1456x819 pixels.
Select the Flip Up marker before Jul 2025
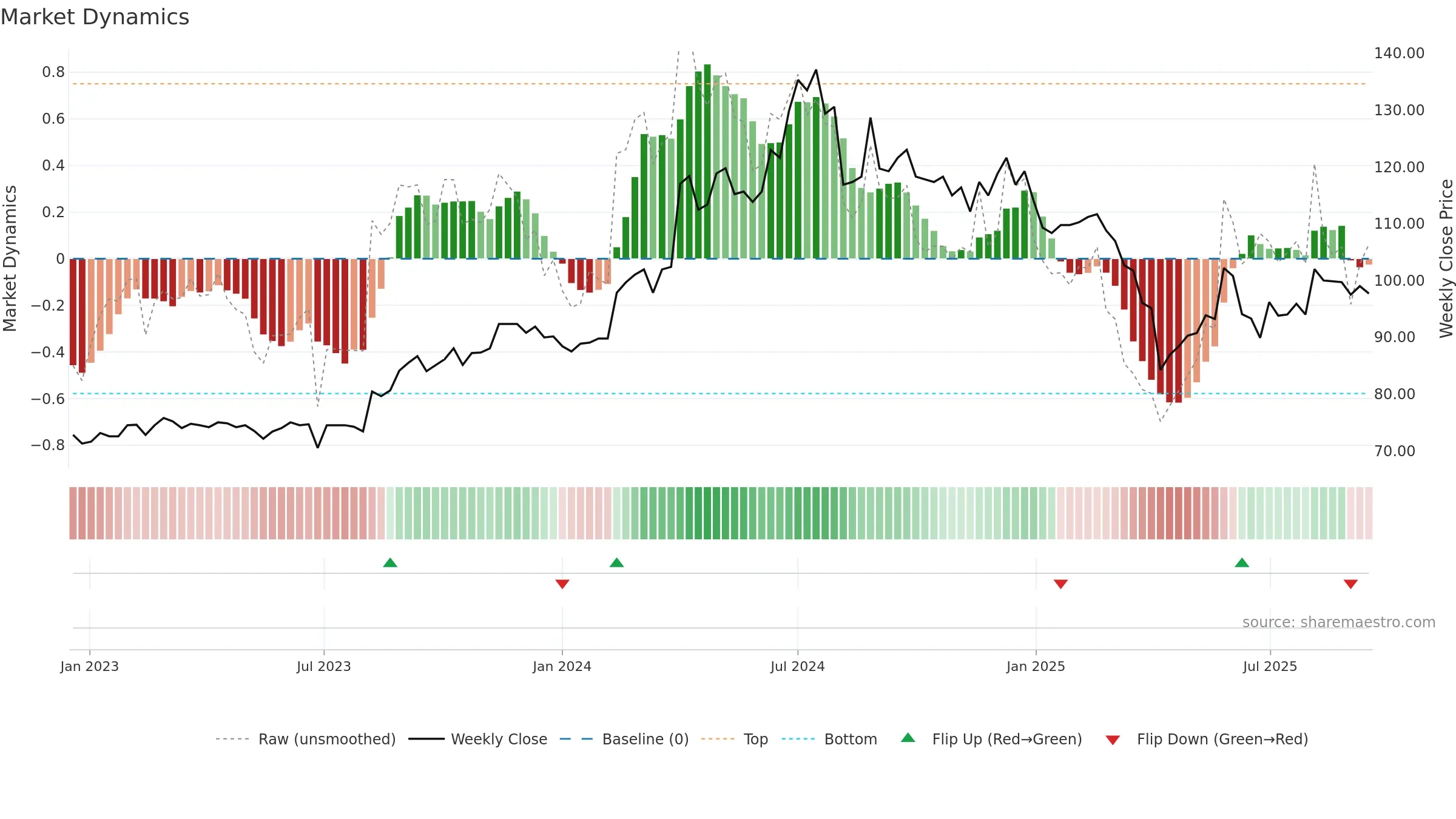1242,562
